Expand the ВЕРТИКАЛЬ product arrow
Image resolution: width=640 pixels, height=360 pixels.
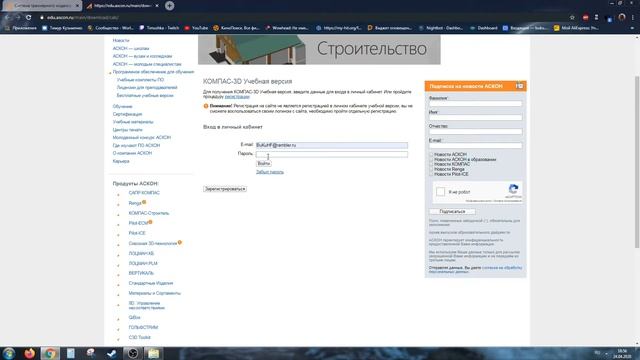coord(118,275)
